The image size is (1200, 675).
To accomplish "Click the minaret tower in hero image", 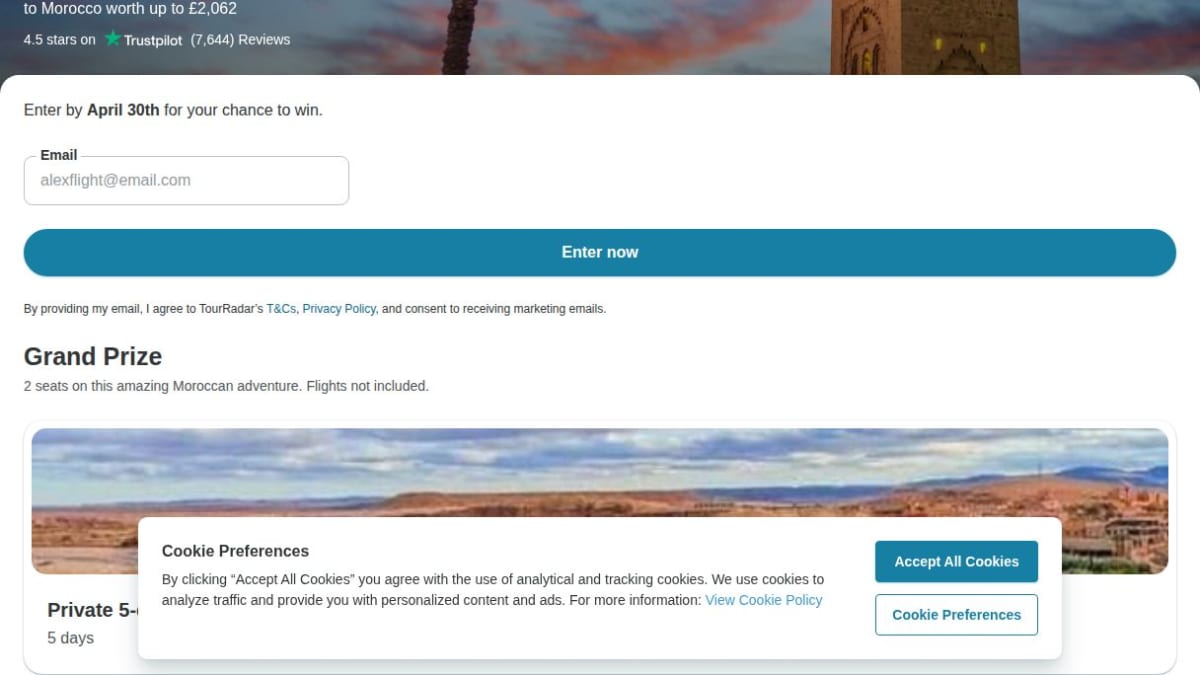I will pyautogui.click(x=925, y=37).
